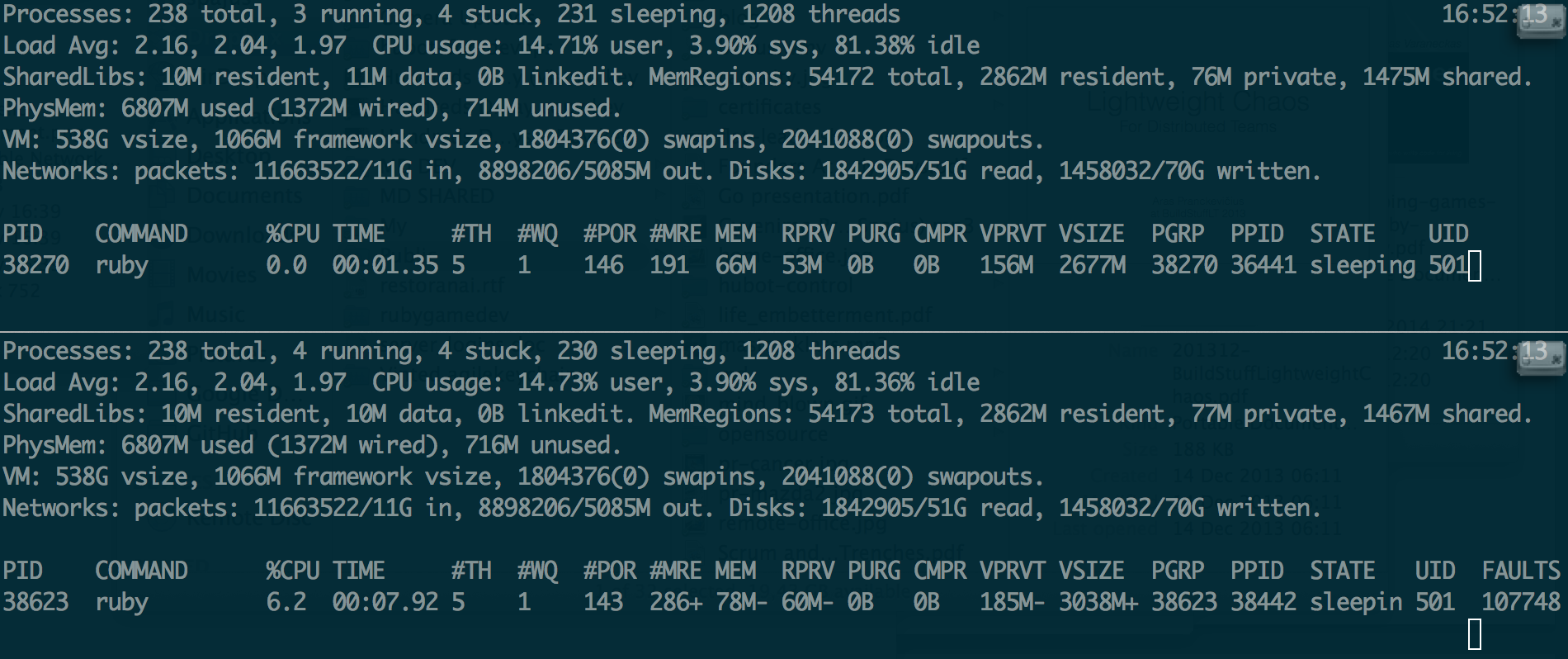Click right icon on lower pane's corner badge

(1556, 361)
